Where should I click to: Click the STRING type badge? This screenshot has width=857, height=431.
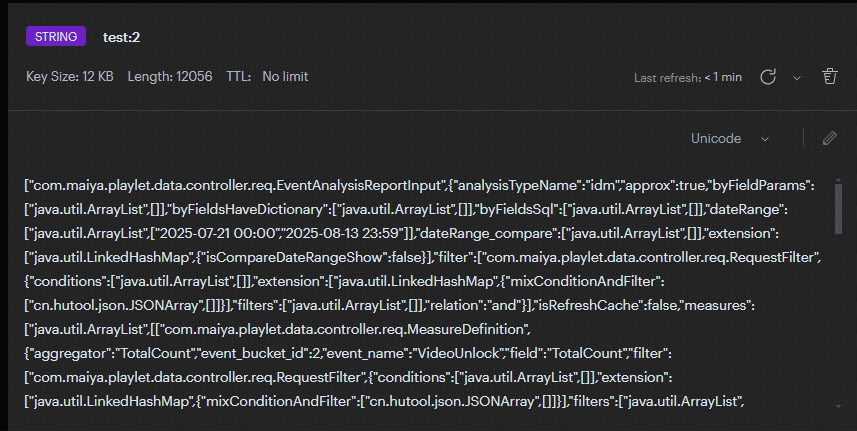click(56, 37)
